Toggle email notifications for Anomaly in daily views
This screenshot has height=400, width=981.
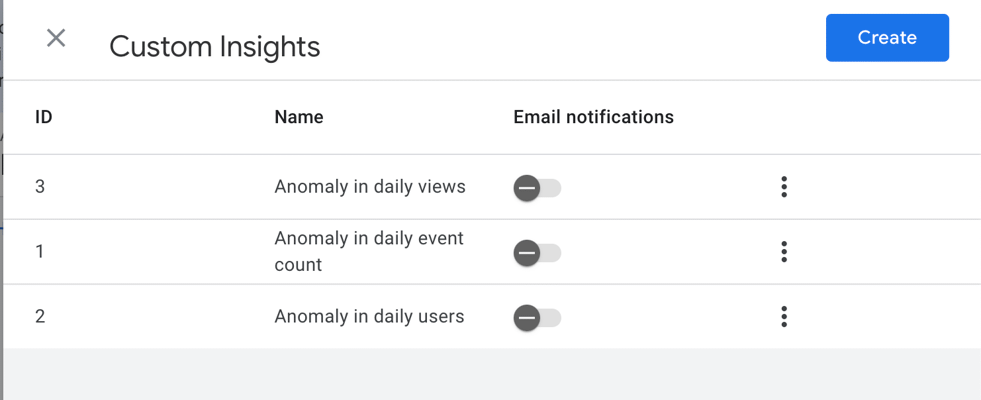point(537,187)
